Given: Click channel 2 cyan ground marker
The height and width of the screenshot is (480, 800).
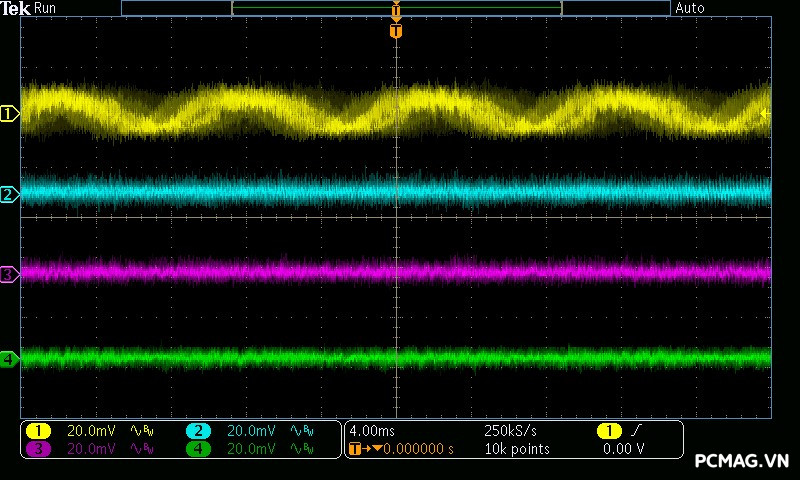Looking at the screenshot, I should click(x=10, y=194).
